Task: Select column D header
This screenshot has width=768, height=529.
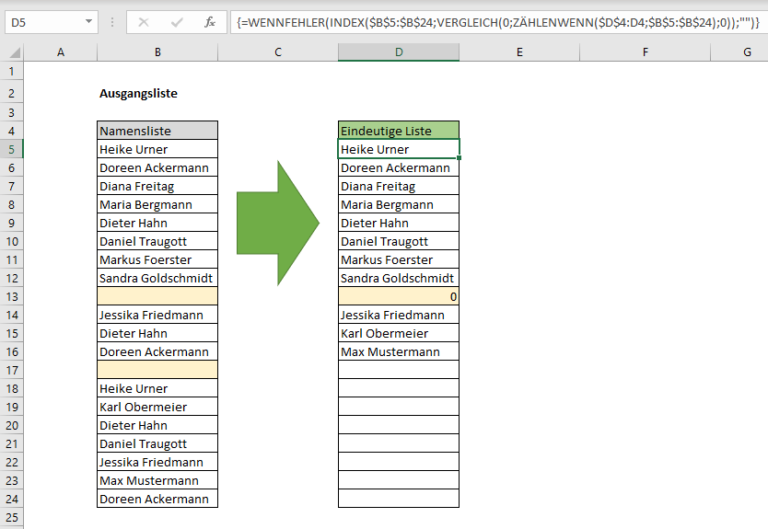Action: 399,53
